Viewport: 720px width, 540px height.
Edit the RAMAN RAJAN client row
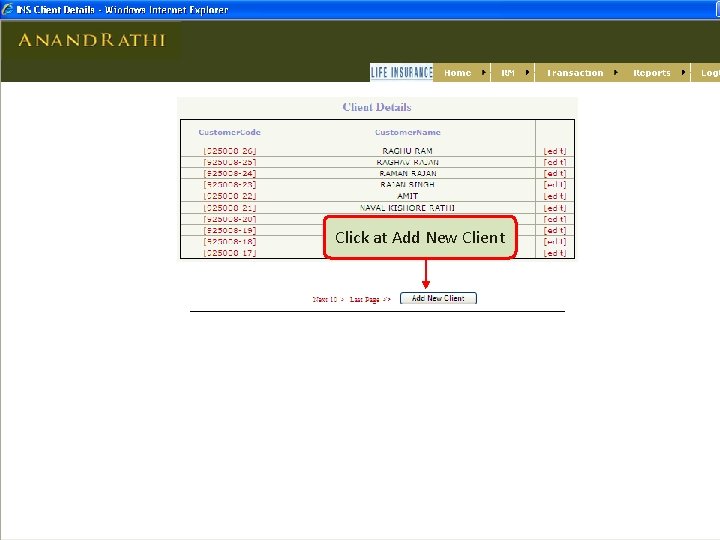click(x=555, y=174)
